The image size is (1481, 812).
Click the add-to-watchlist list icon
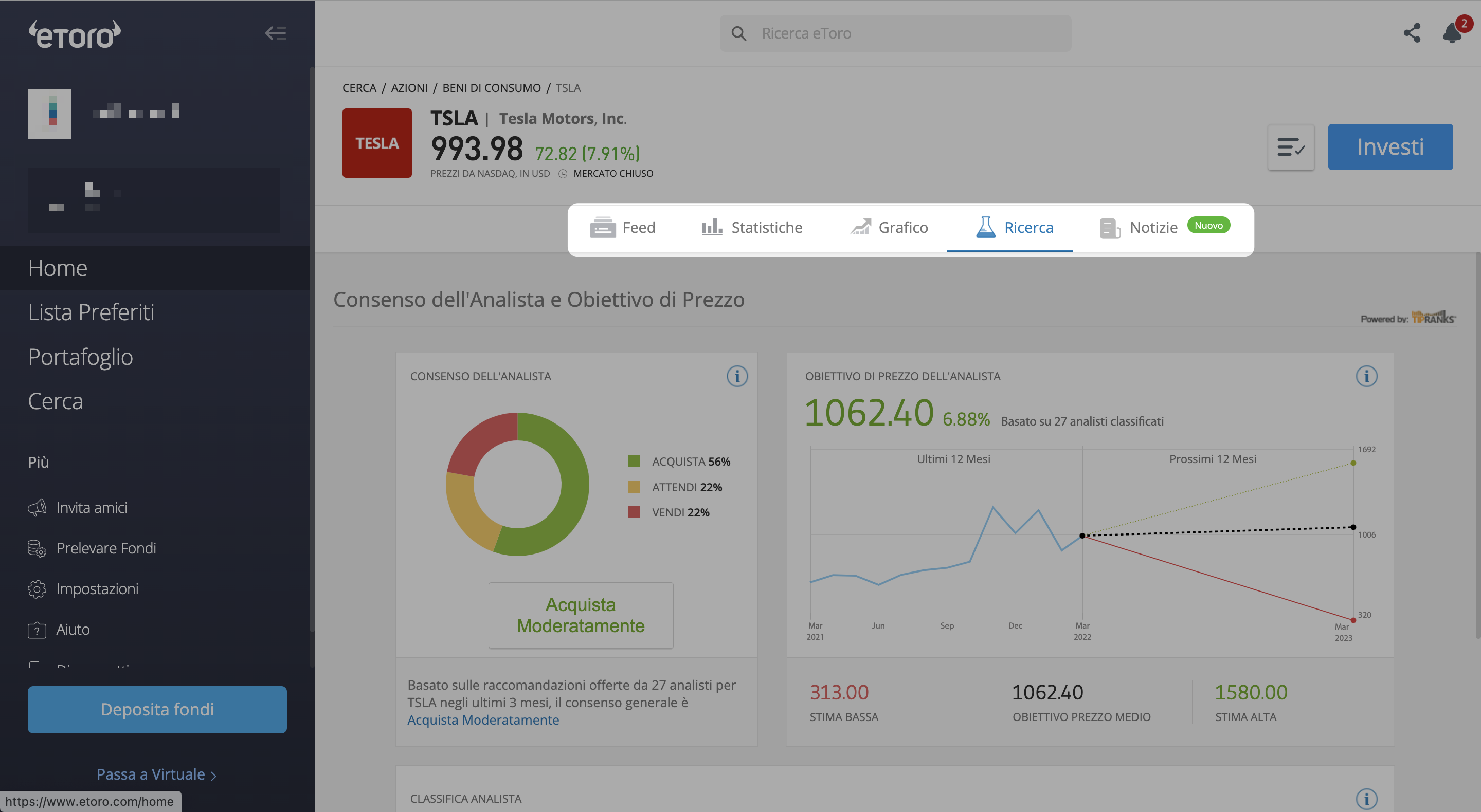(1291, 147)
